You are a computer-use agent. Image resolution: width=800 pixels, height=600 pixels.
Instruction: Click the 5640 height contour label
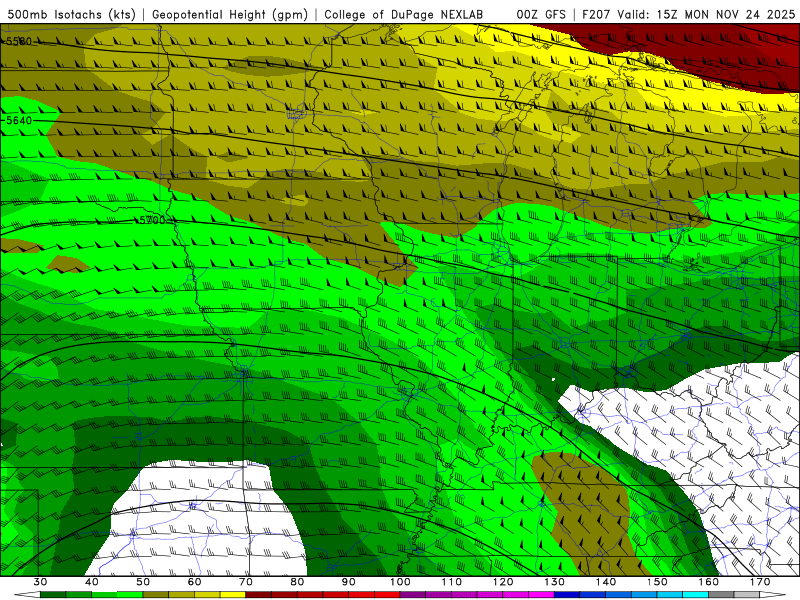click(x=19, y=120)
